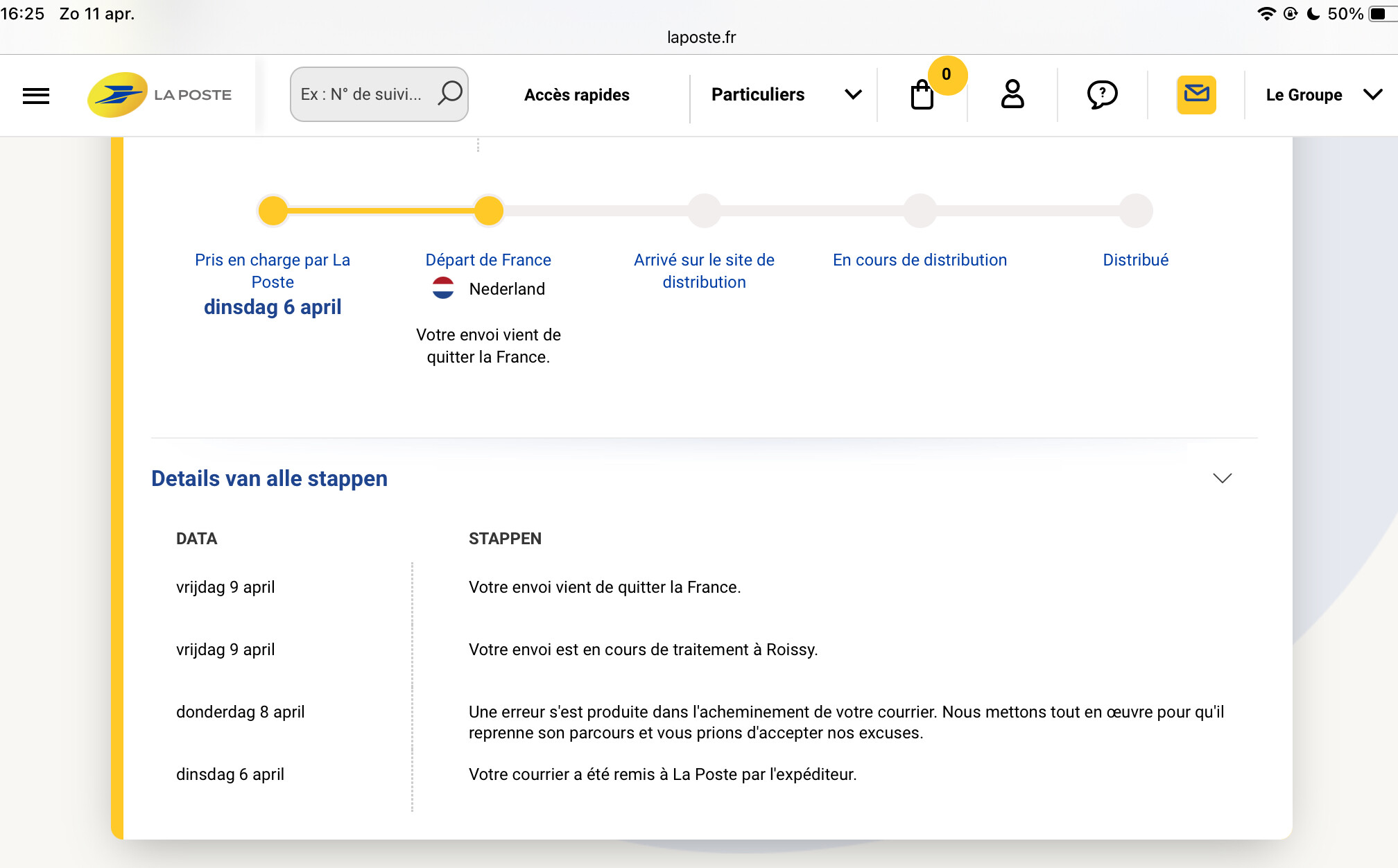Click first yellow progress dot
This screenshot has height=868, width=1398.
point(273,211)
